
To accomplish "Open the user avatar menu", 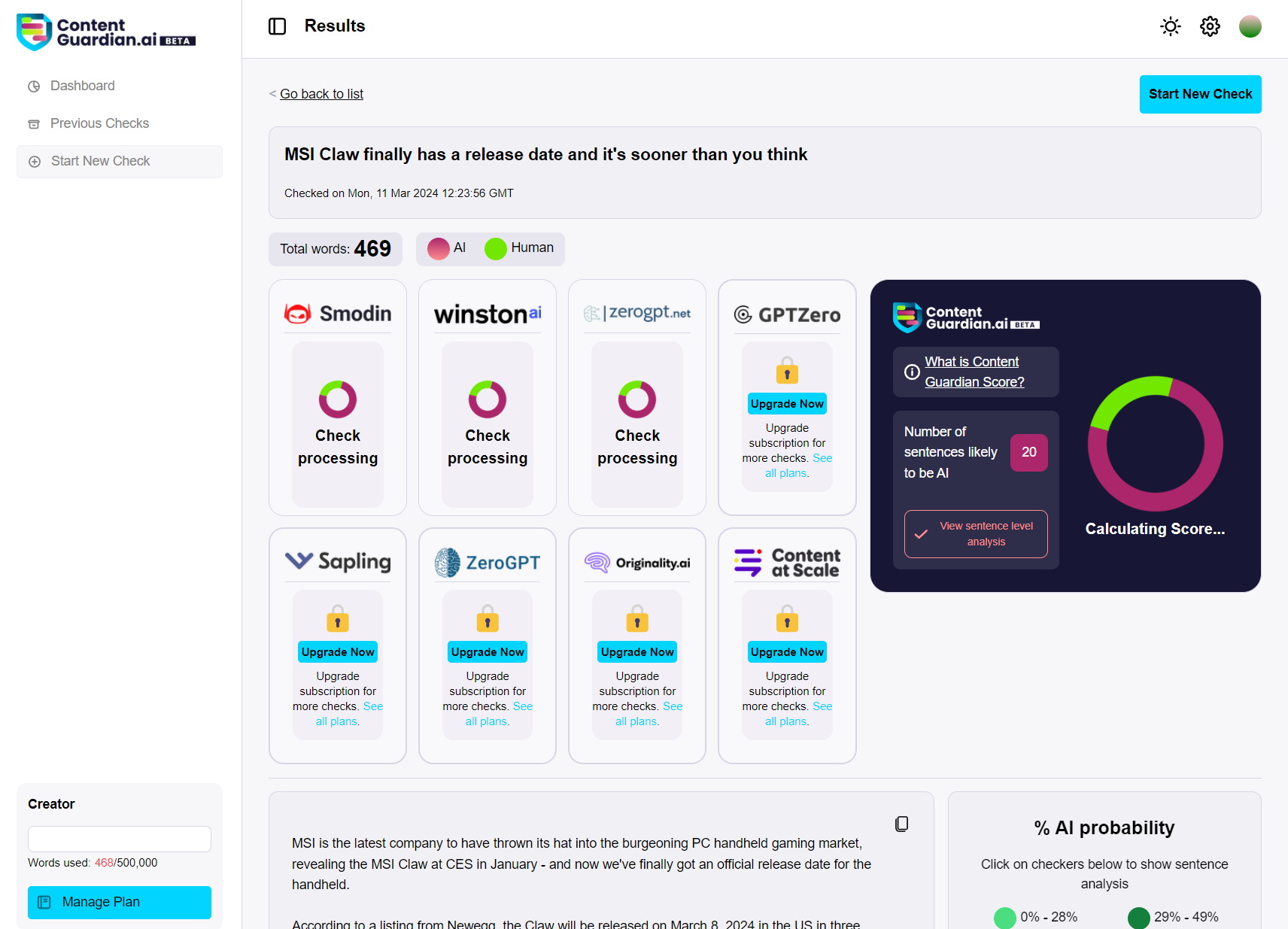I will (1250, 26).
